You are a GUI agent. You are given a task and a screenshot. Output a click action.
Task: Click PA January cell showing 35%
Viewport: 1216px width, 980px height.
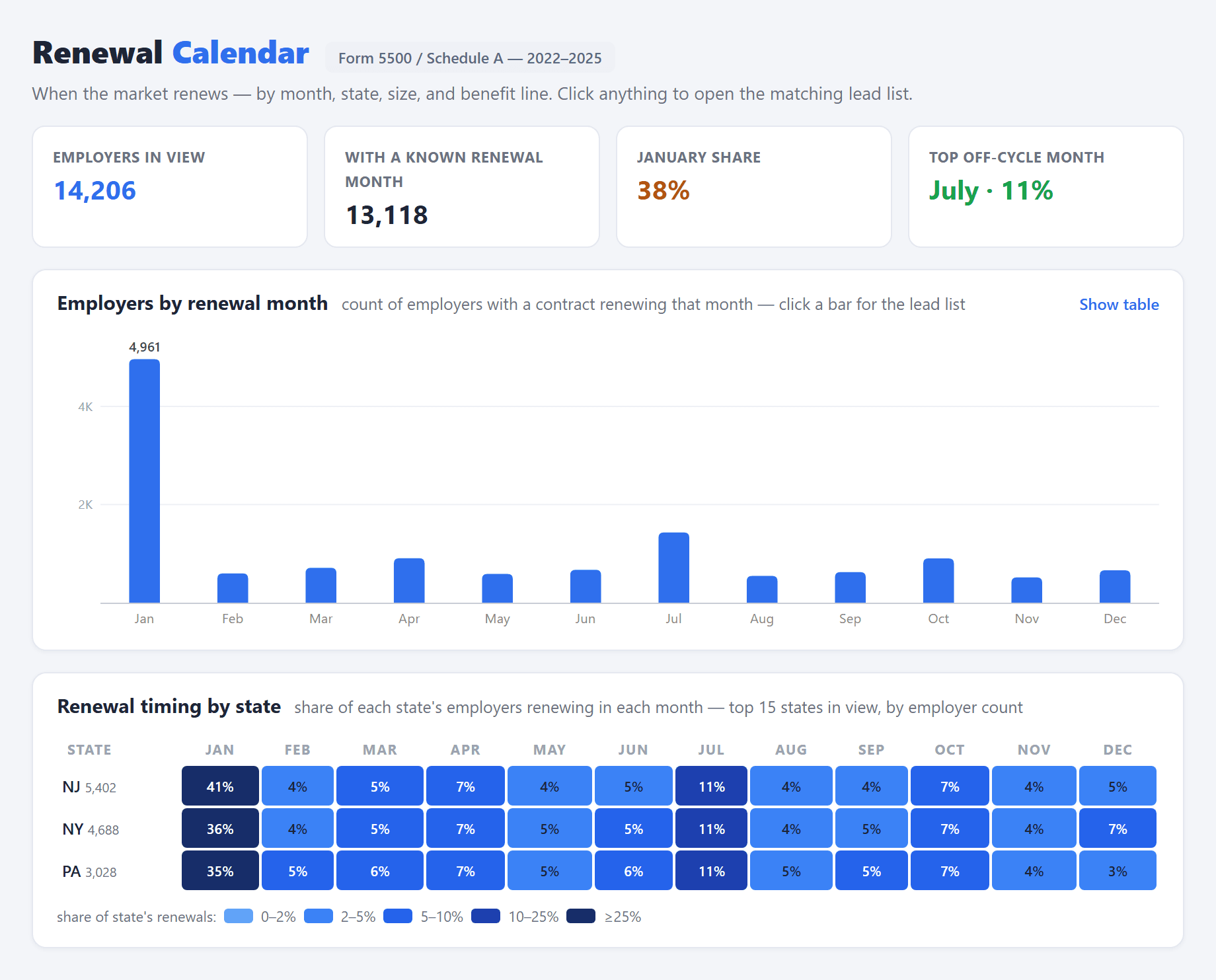click(x=220, y=870)
